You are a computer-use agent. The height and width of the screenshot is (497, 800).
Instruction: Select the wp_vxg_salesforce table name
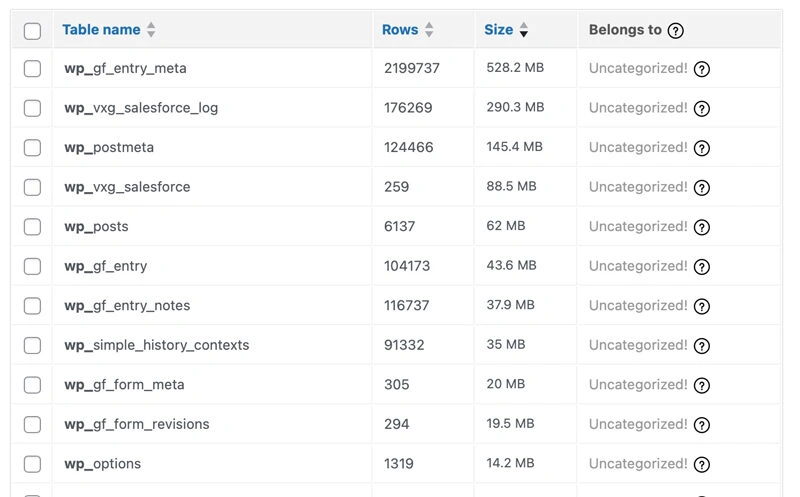click(x=127, y=187)
